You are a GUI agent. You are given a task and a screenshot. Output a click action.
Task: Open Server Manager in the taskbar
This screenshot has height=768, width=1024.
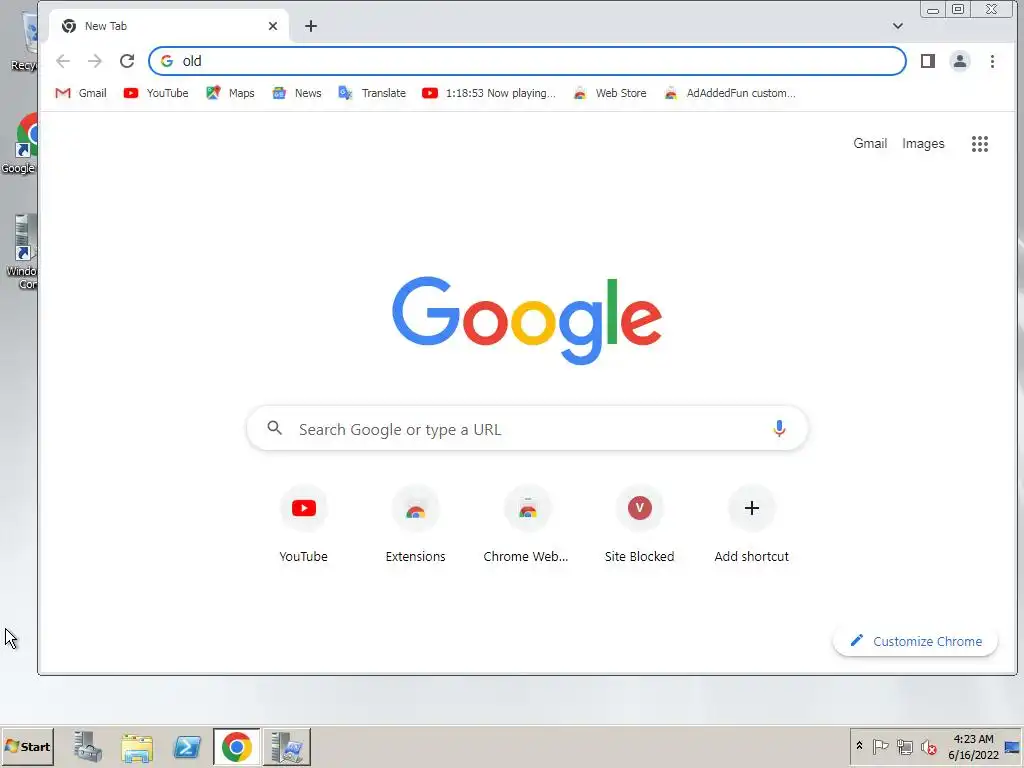click(88, 746)
